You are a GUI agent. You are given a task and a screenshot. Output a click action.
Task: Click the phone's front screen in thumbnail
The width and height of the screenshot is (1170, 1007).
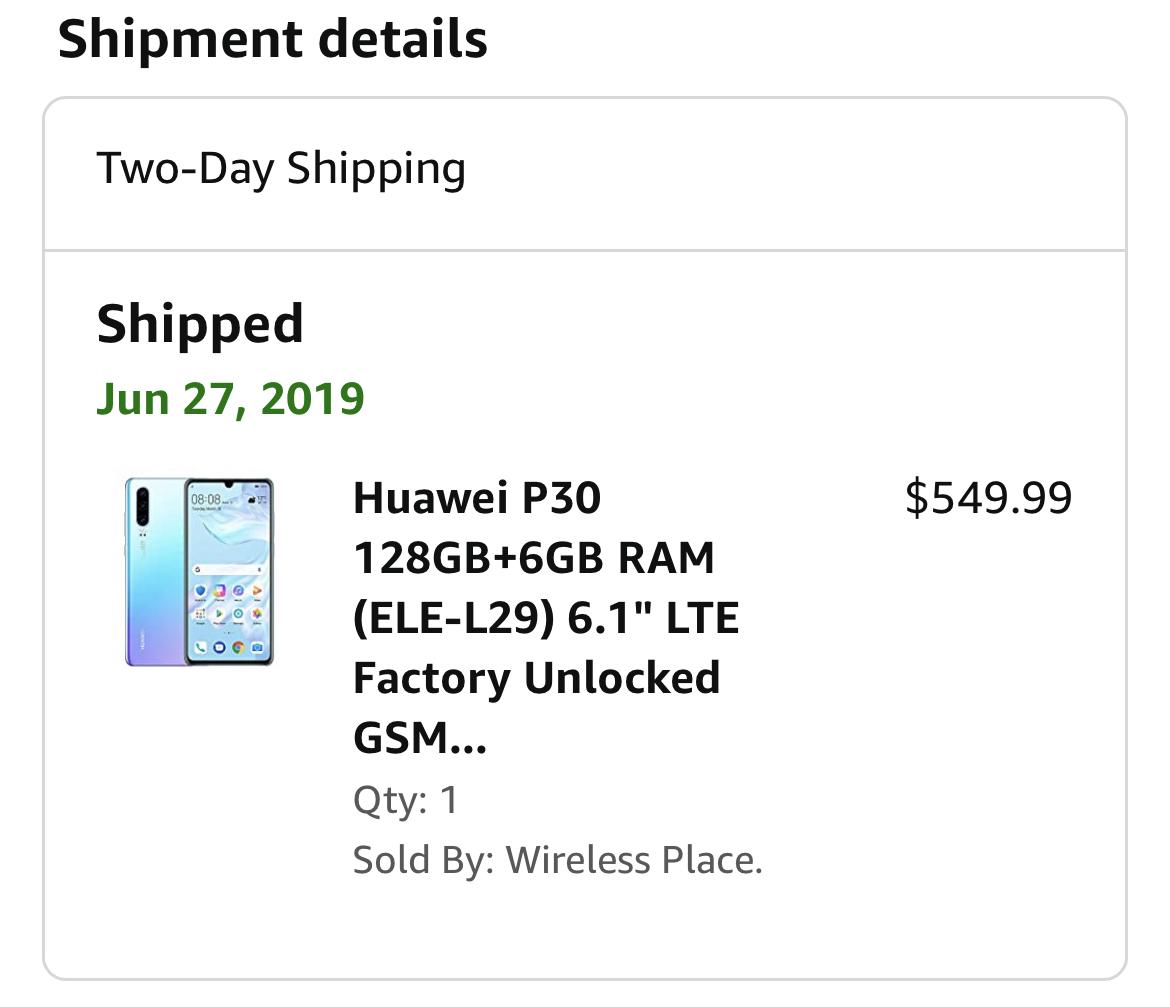coord(230,571)
